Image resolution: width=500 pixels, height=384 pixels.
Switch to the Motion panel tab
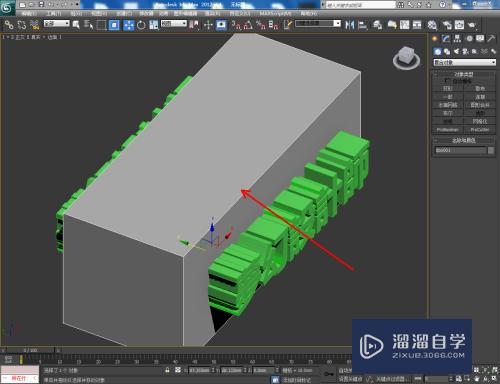point(469,39)
